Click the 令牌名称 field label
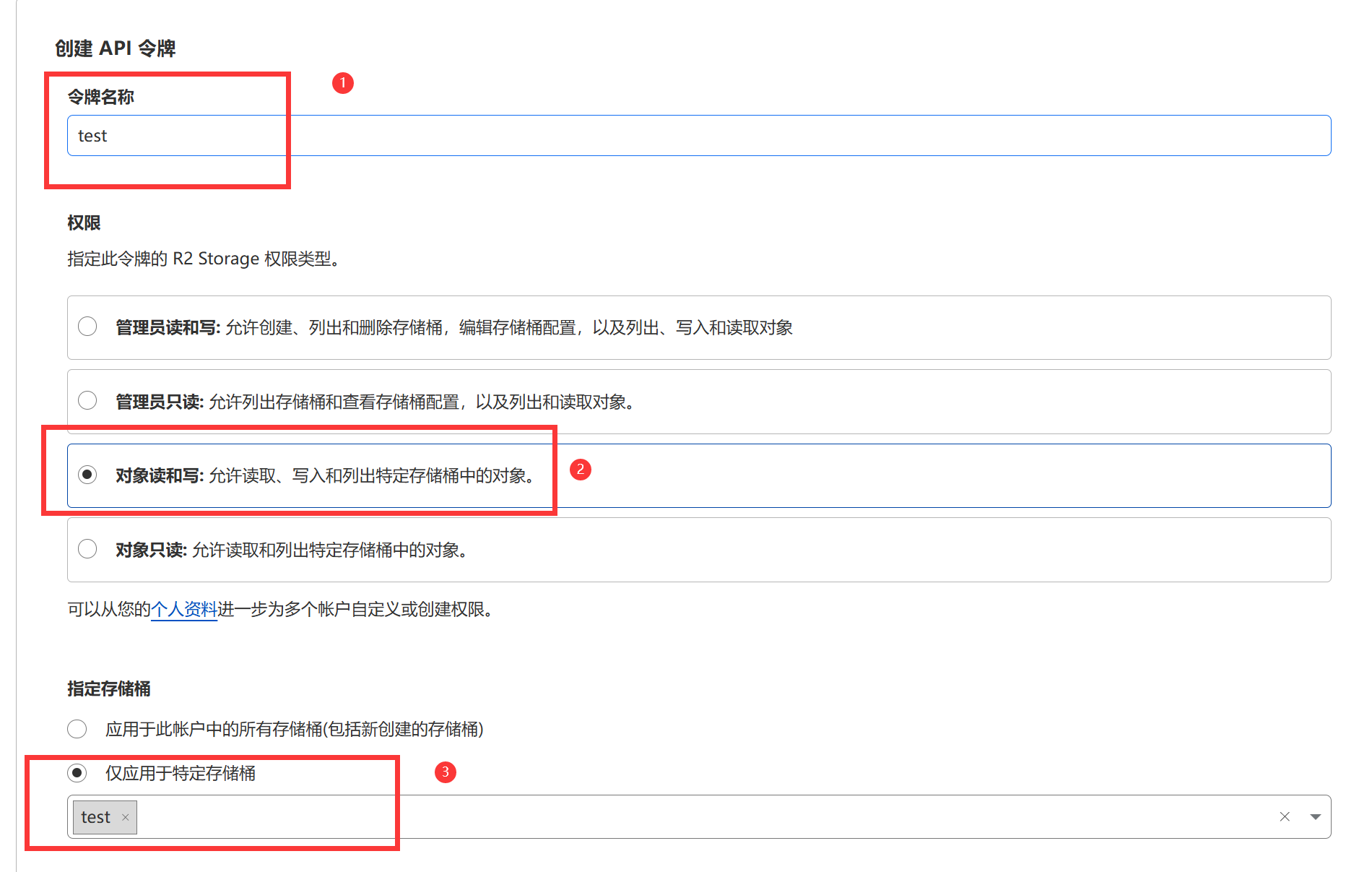This screenshot has height=872, width=1372. coord(100,97)
